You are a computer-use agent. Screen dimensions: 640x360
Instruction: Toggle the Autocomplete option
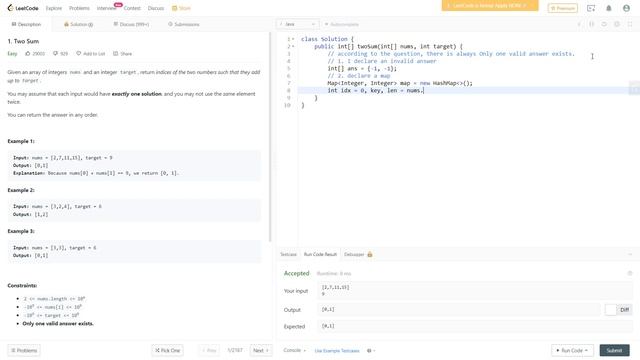[x=342, y=24]
